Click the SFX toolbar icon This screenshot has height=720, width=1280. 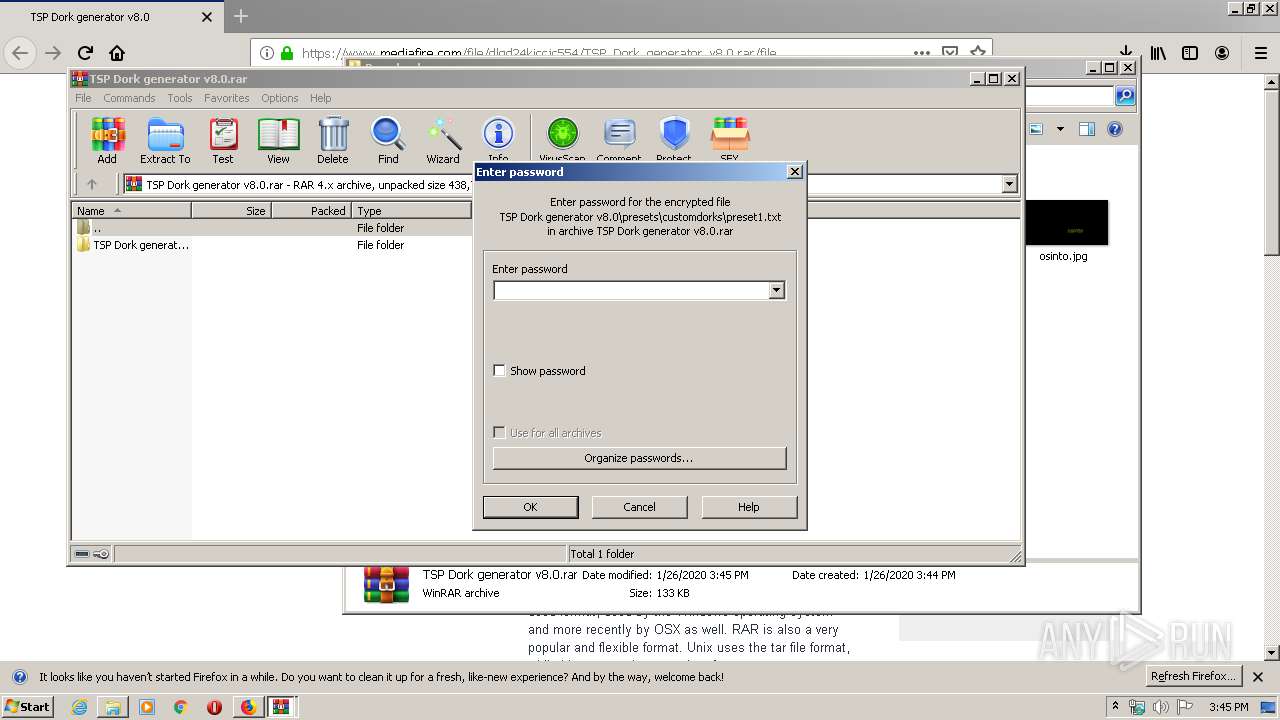click(x=730, y=138)
